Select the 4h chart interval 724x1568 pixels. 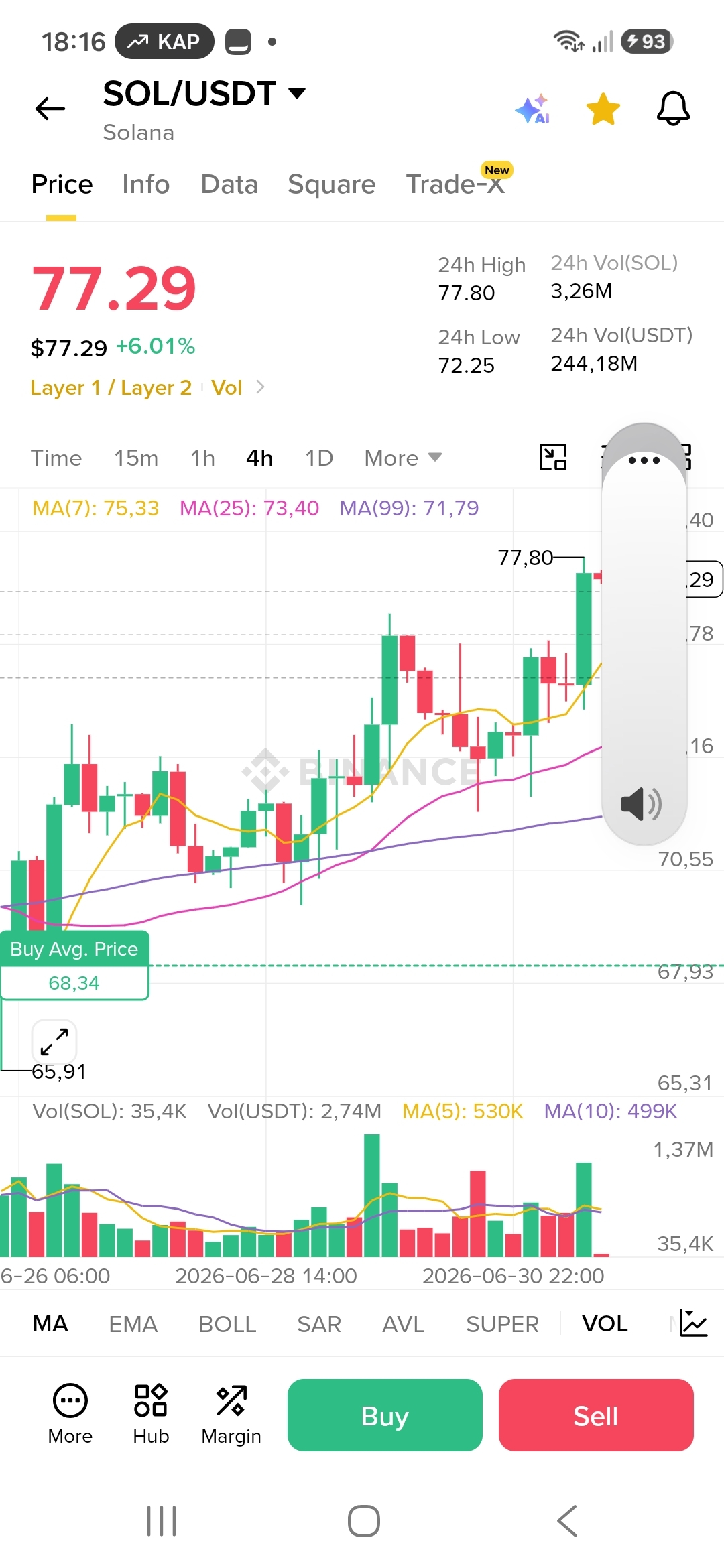point(259,458)
